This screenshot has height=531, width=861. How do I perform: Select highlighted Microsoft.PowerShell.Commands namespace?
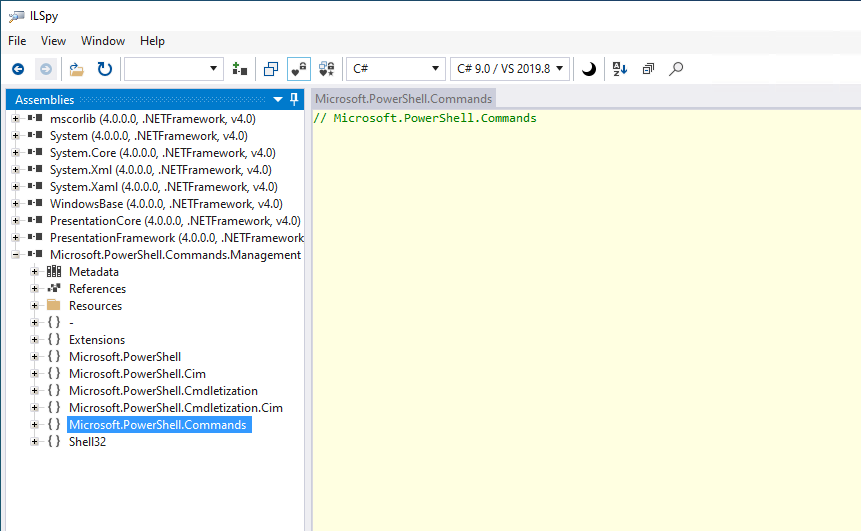159,425
